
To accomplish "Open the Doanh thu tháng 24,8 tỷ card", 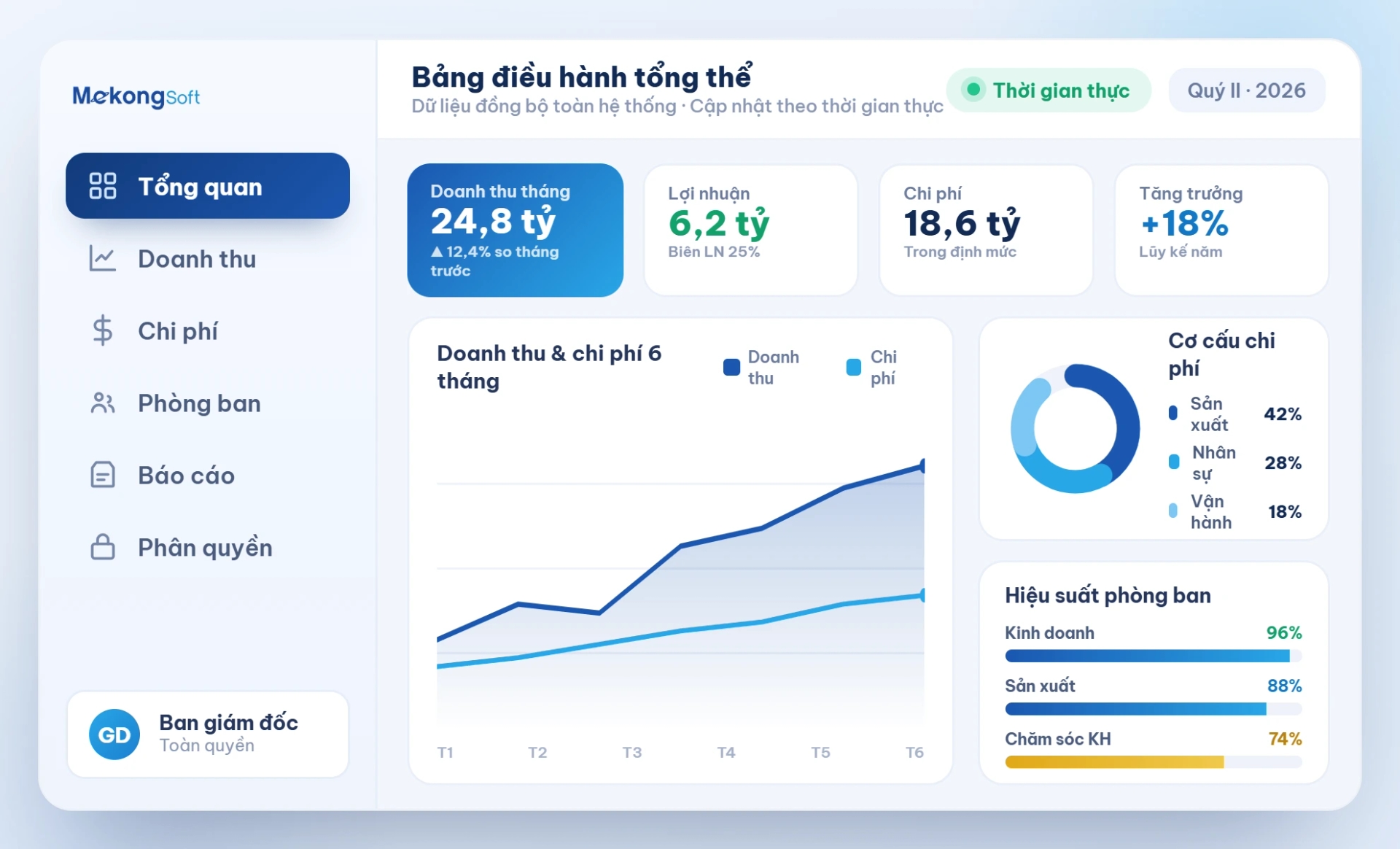I will (515, 230).
